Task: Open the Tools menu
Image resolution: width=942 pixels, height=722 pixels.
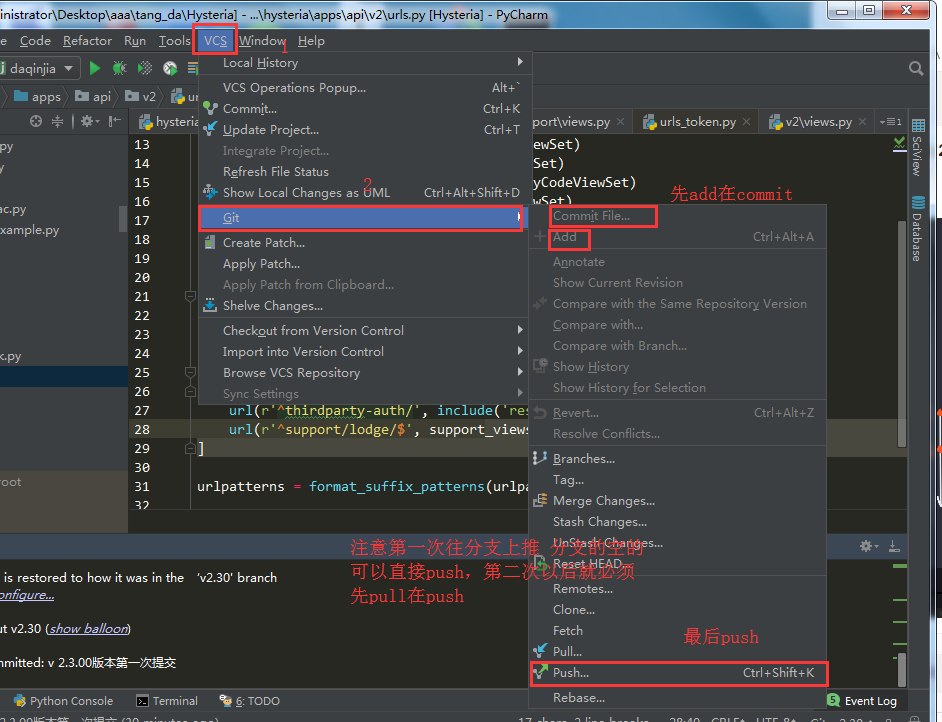Action: (x=174, y=40)
